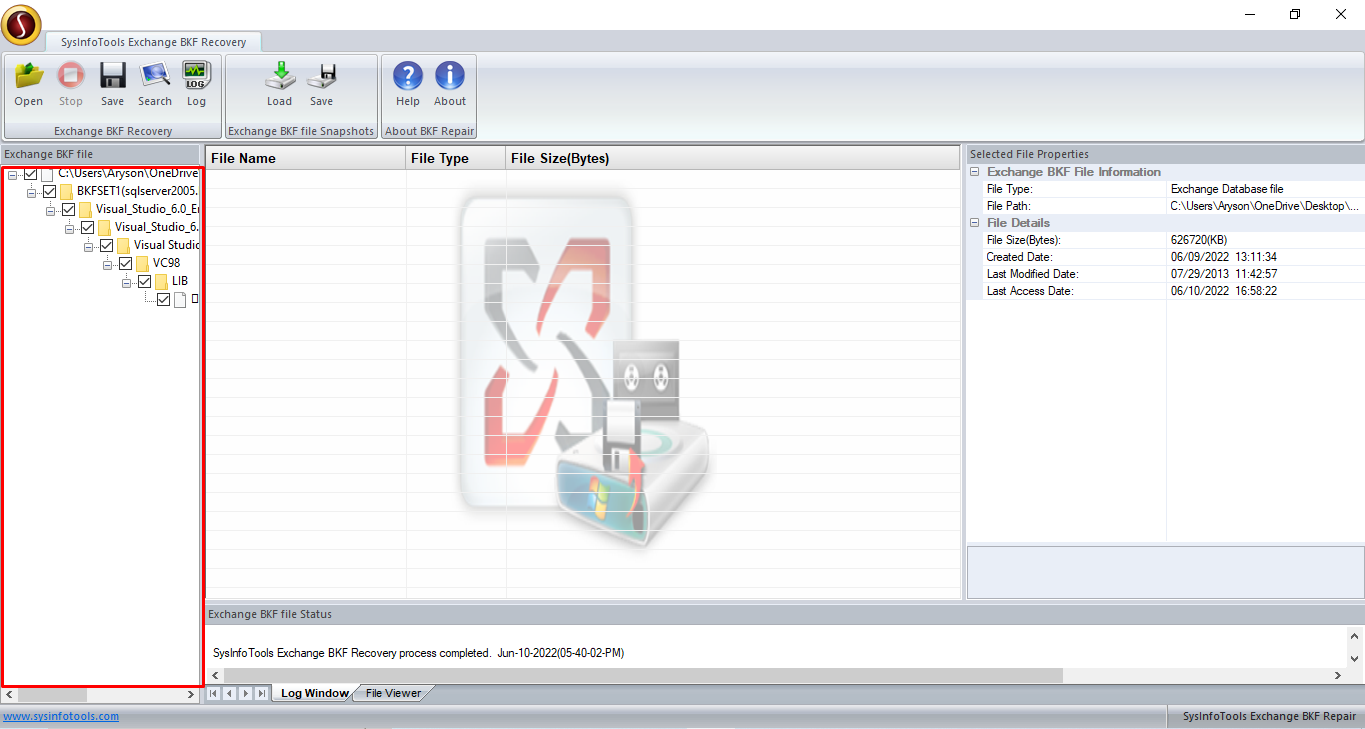Click the Created Date value "06/09/2022 13:11:34"
The image size is (1365, 729).
(x=1223, y=257)
